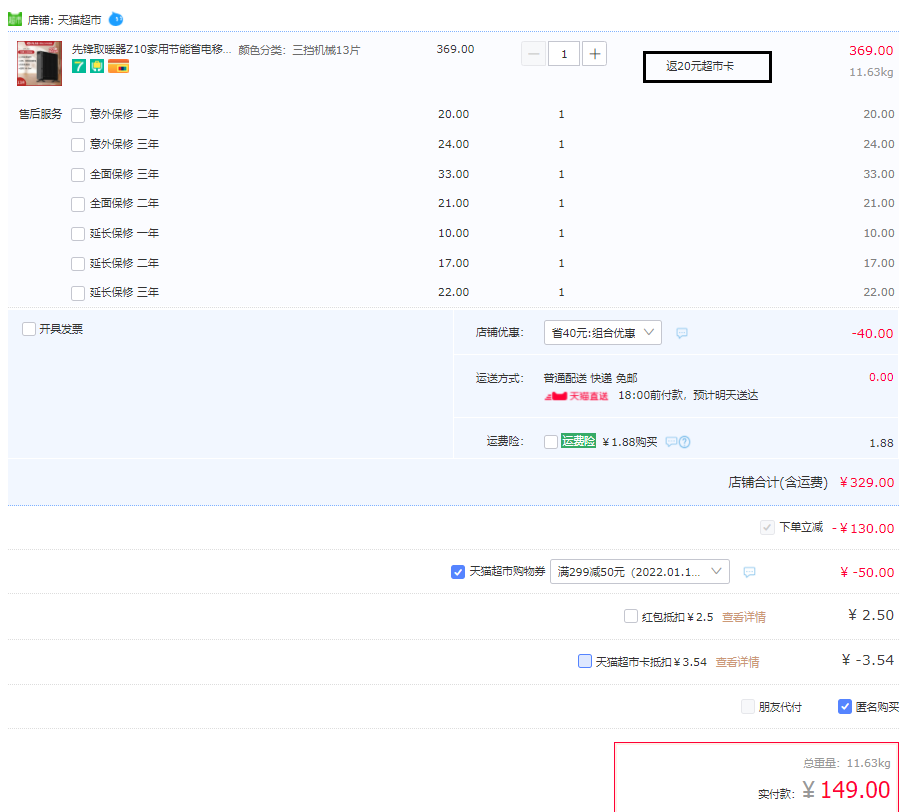Click the blue Wangwang chat icon beside 天猫超市
The width and height of the screenshot is (907, 812).
(x=116, y=18)
